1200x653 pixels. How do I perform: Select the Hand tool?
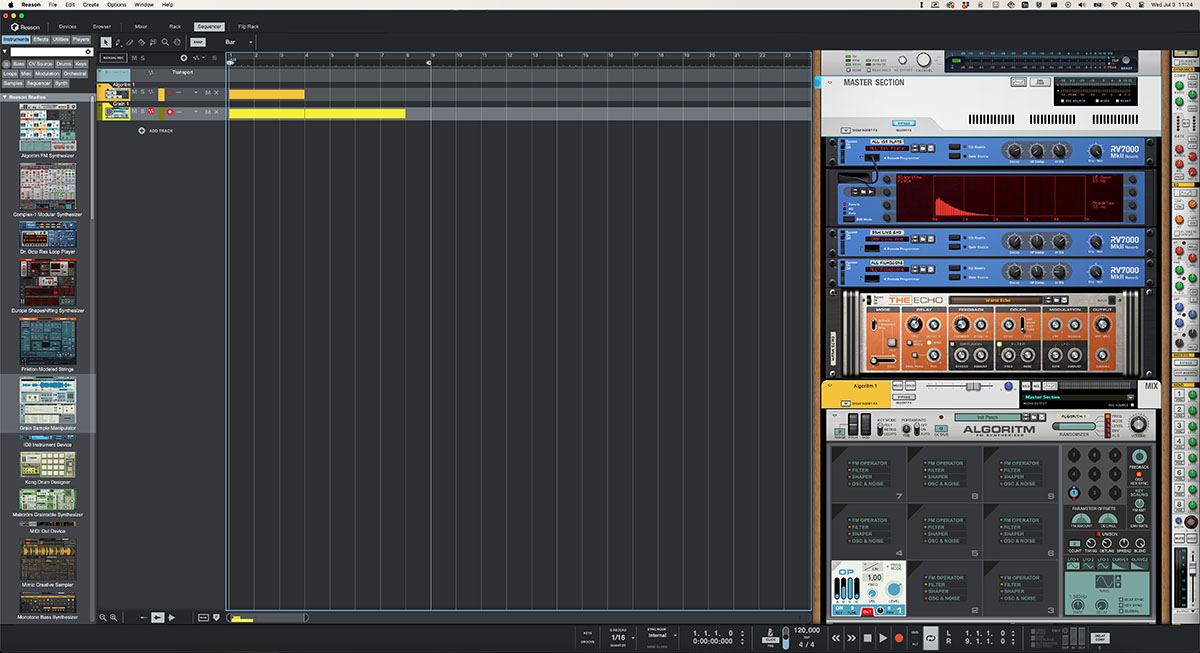(178, 42)
